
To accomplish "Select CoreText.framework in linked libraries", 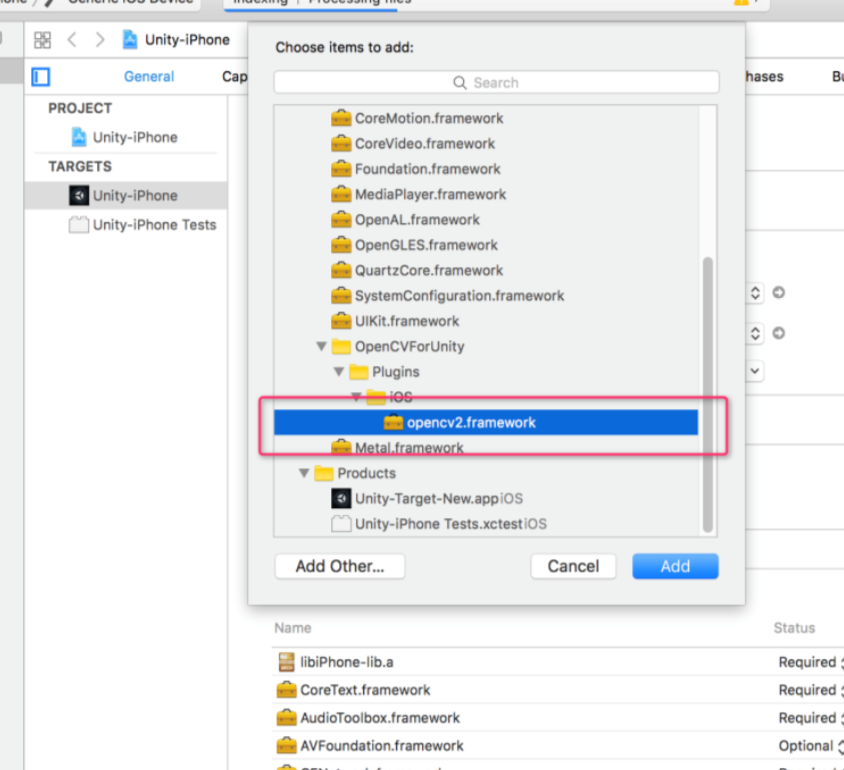I will (365, 690).
